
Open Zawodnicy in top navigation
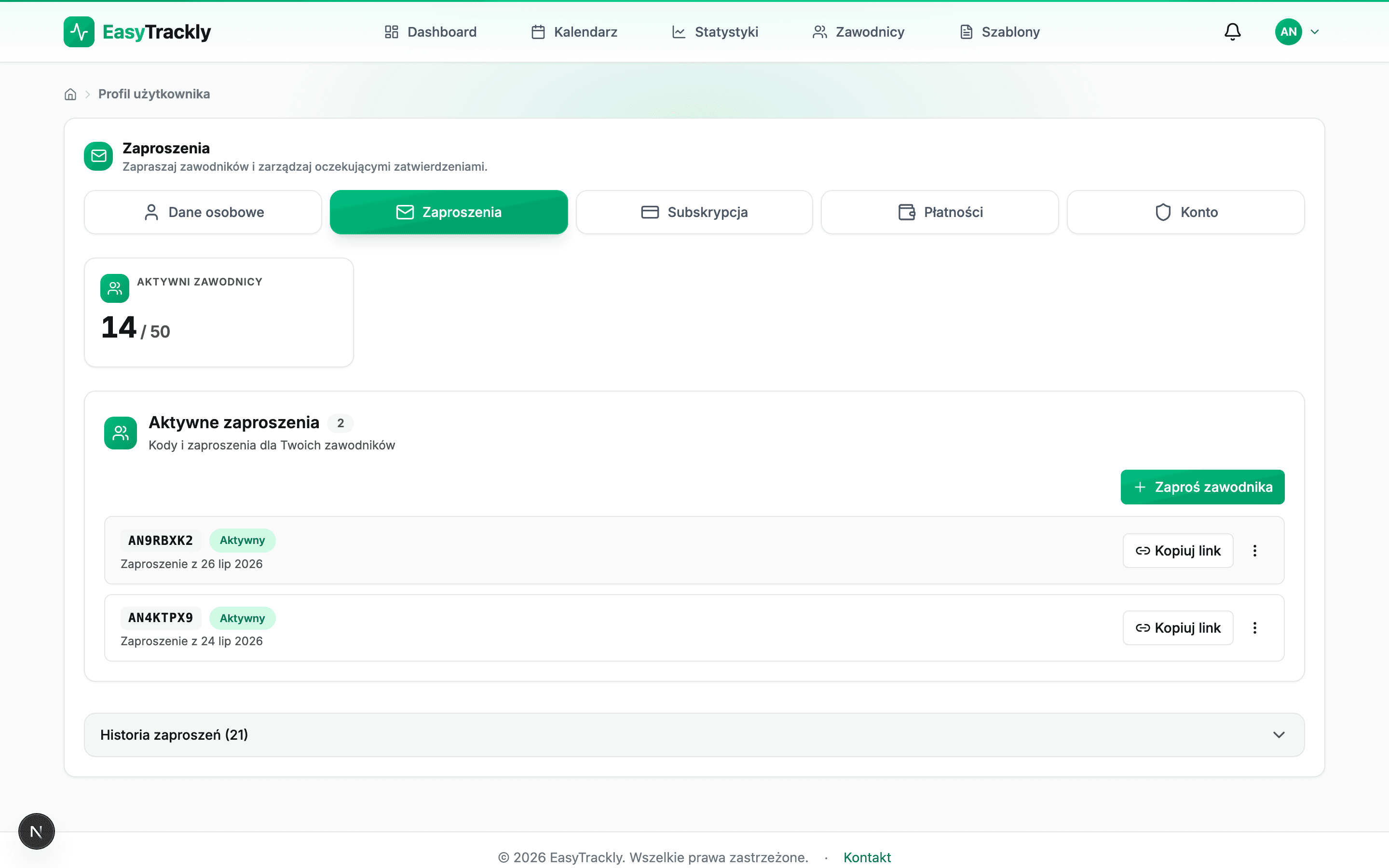(858, 31)
